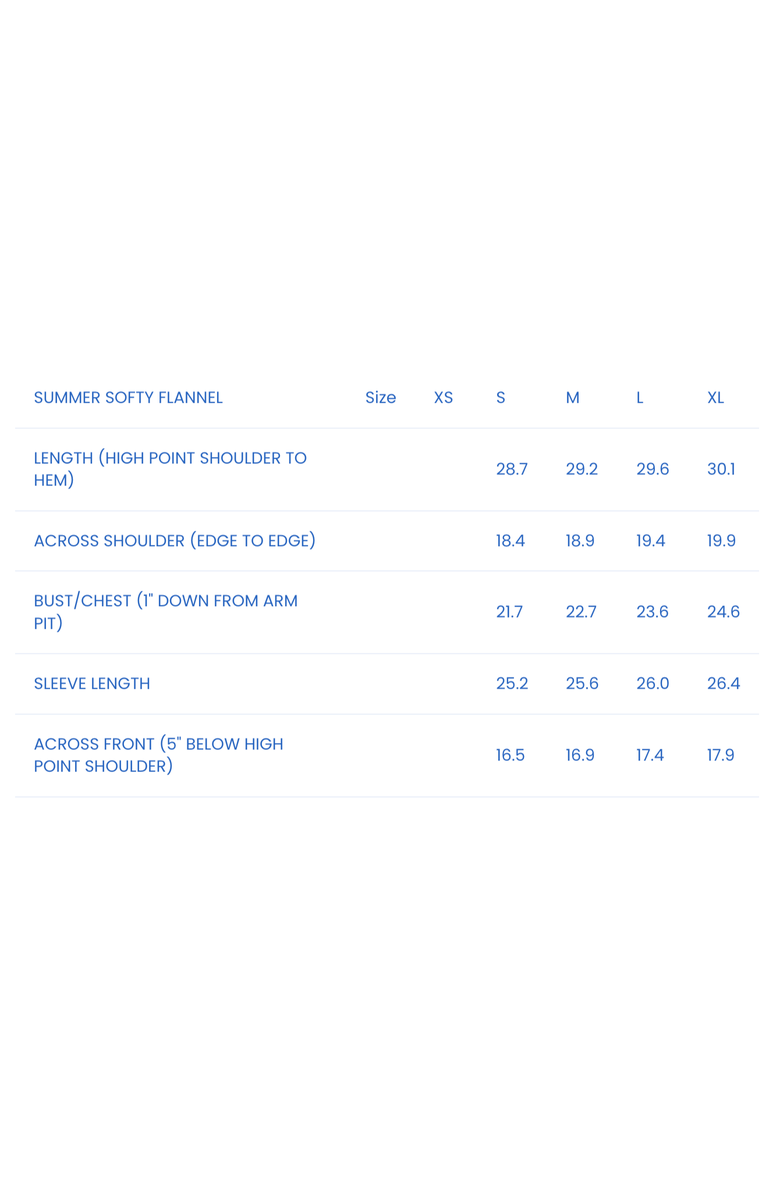
Task: Click the 28.7 length value for S
Action: (512, 469)
